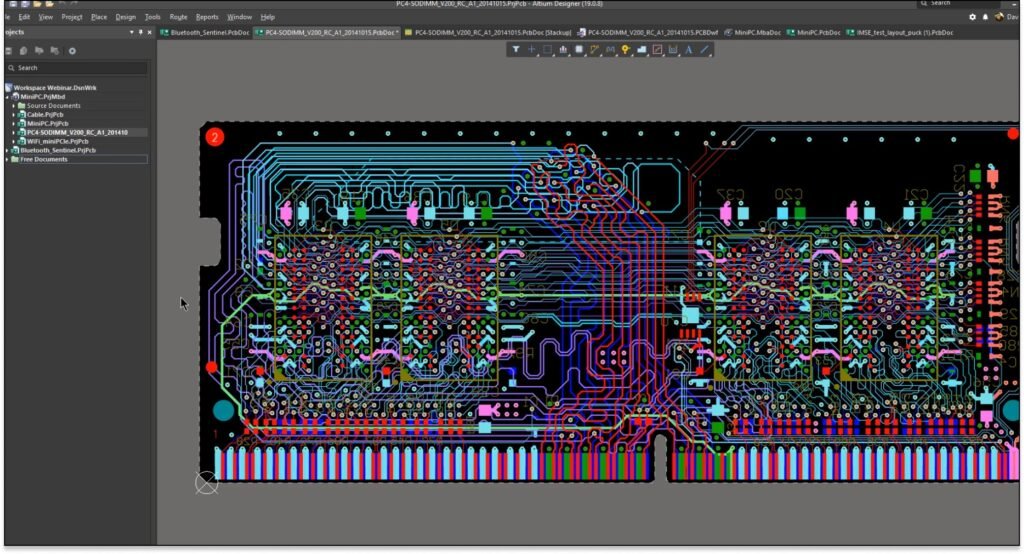This screenshot has height=554, width=1024.
Task: Select the Selection Filter tool in the active bar
Action: click(x=516, y=50)
